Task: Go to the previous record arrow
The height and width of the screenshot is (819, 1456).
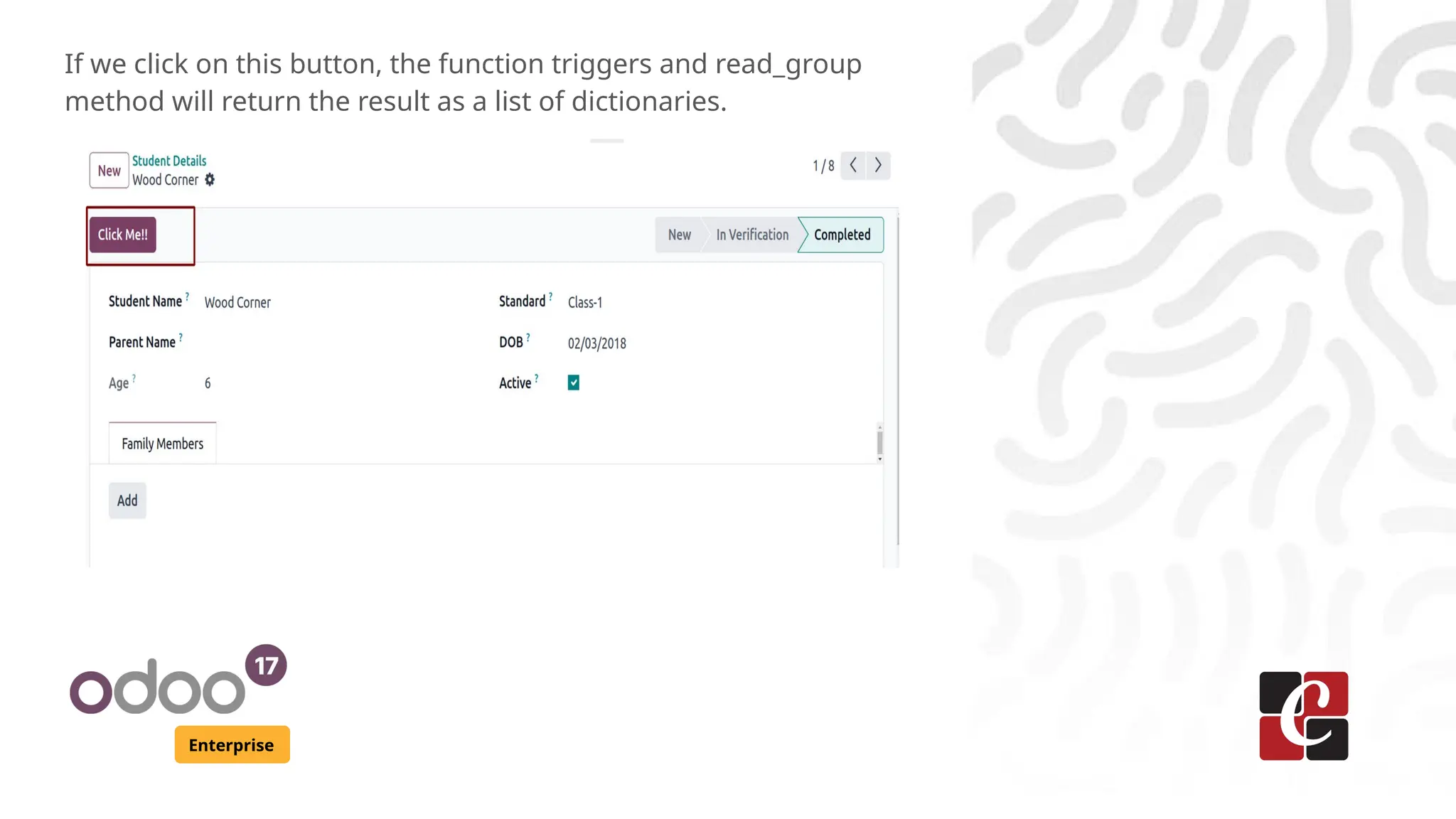Action: [853, 166]
